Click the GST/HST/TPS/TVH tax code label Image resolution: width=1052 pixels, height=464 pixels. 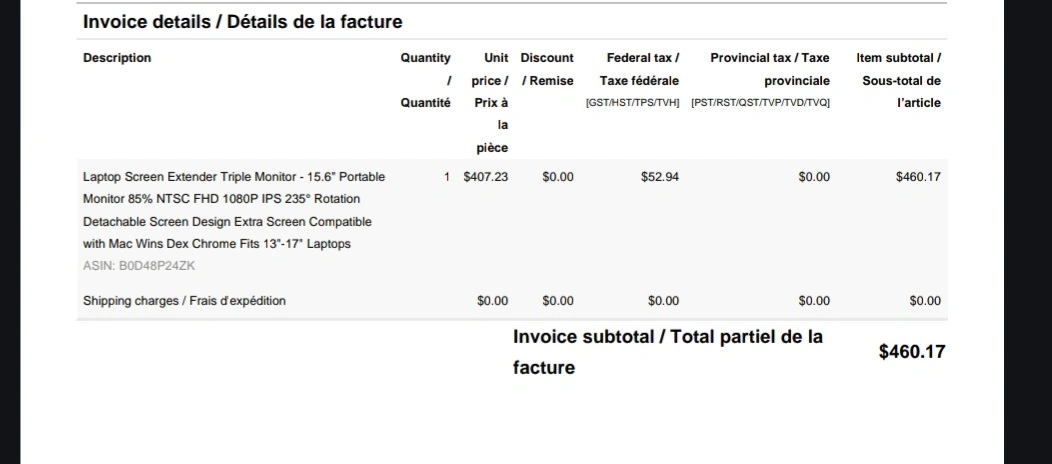pyautogui.click(x=633, y=103)
